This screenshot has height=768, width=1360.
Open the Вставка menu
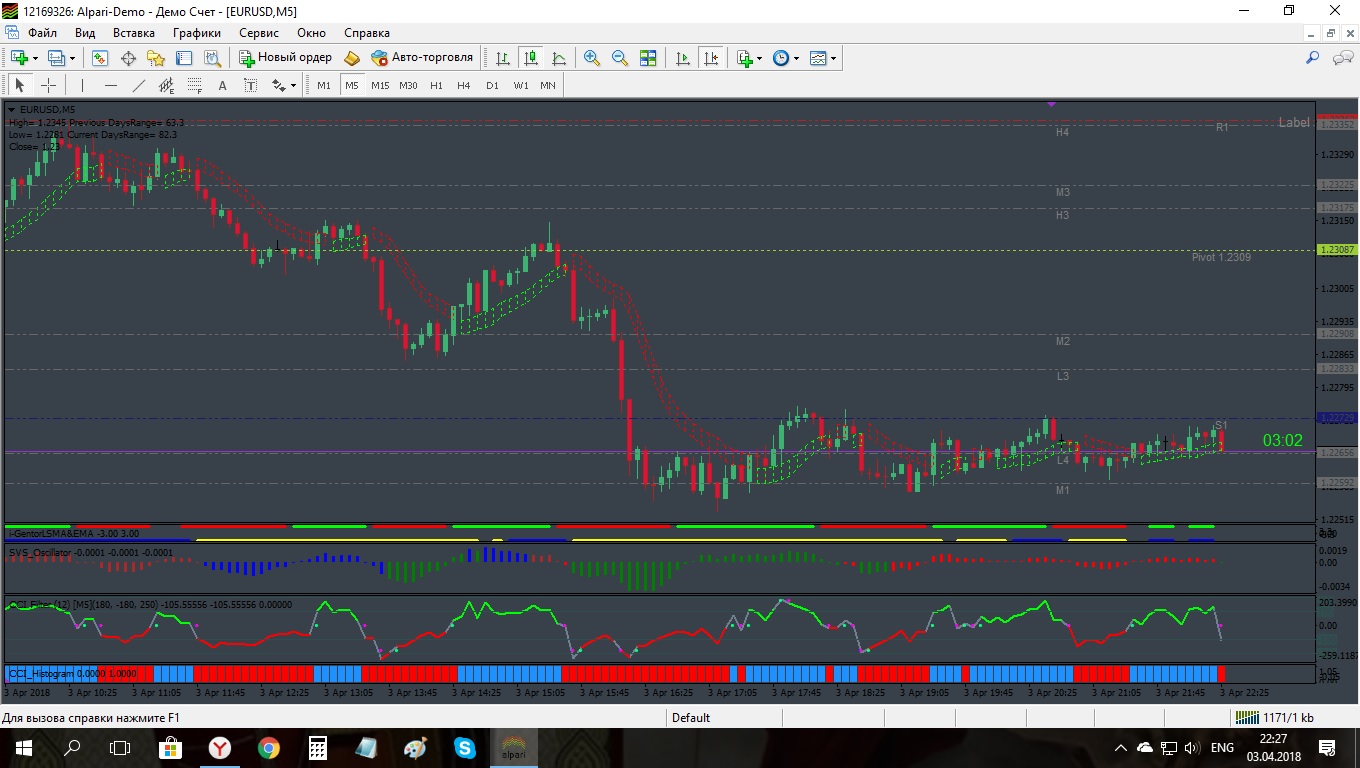(x=134, y=33)
